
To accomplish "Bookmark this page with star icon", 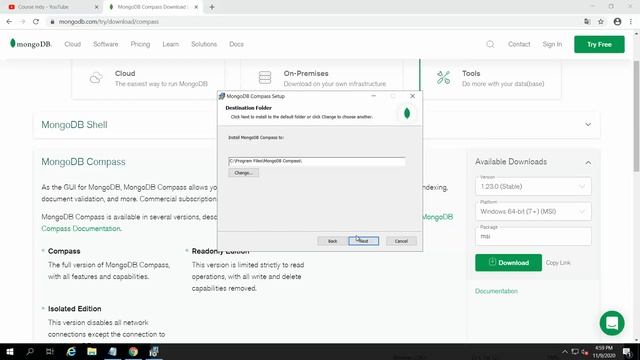I will pyautogui.click(x=601, y=22).
